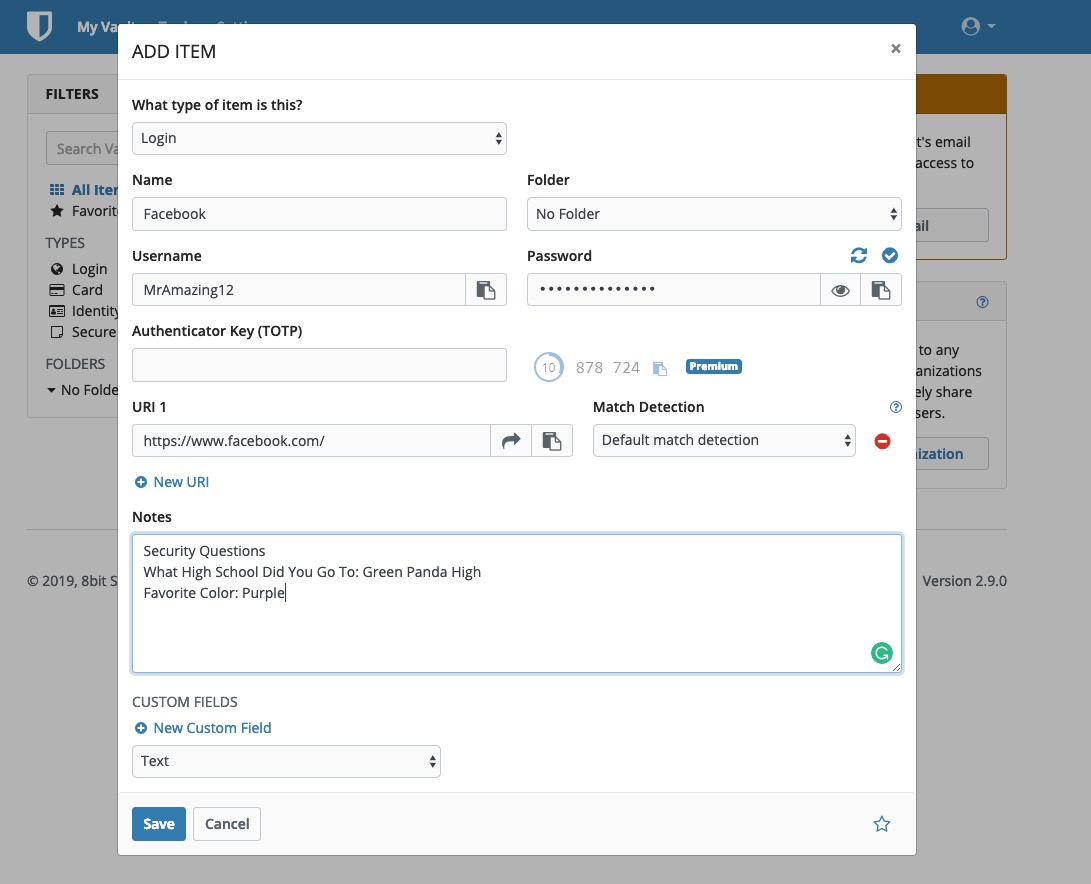The height and width of the screenshot is (884, 1091).
Task: Cancel adding the item
Action: pyautogui.click(x=227, y=824)
